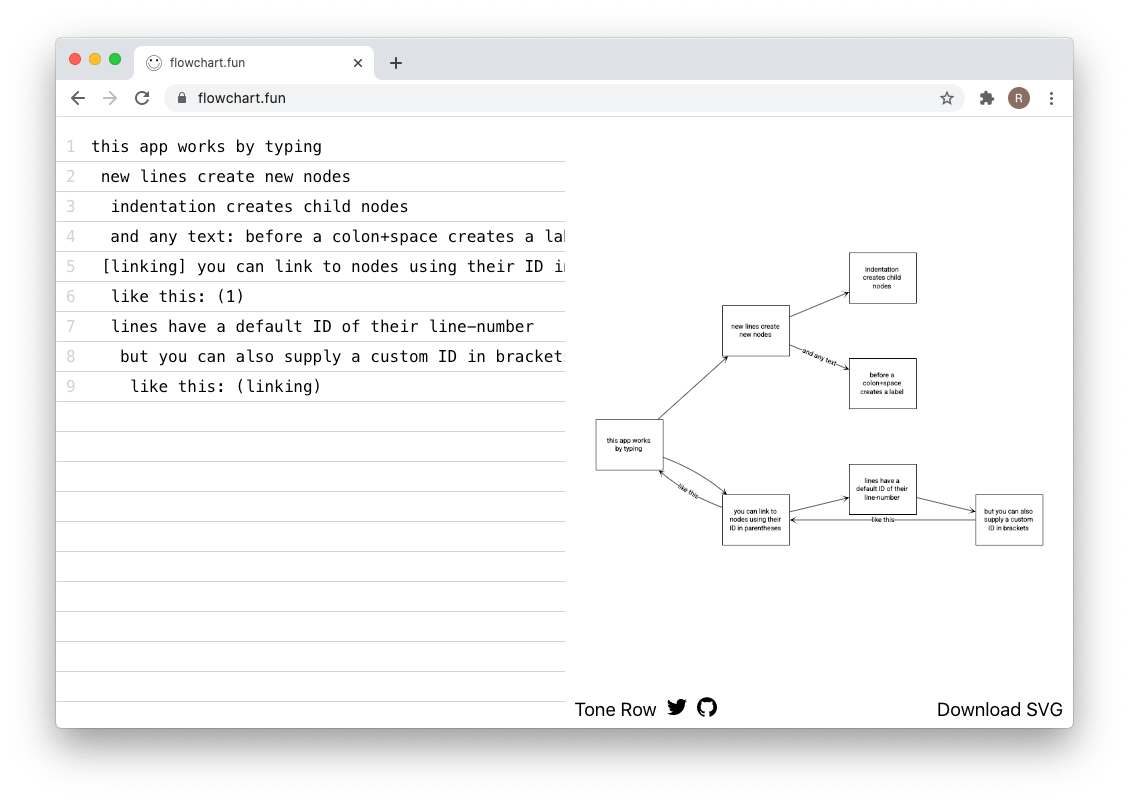The width and height of the screenshot is (1129, 802).
Task: Click the browser back arrow
Action: pyautogui.click(x=78, y=98)
